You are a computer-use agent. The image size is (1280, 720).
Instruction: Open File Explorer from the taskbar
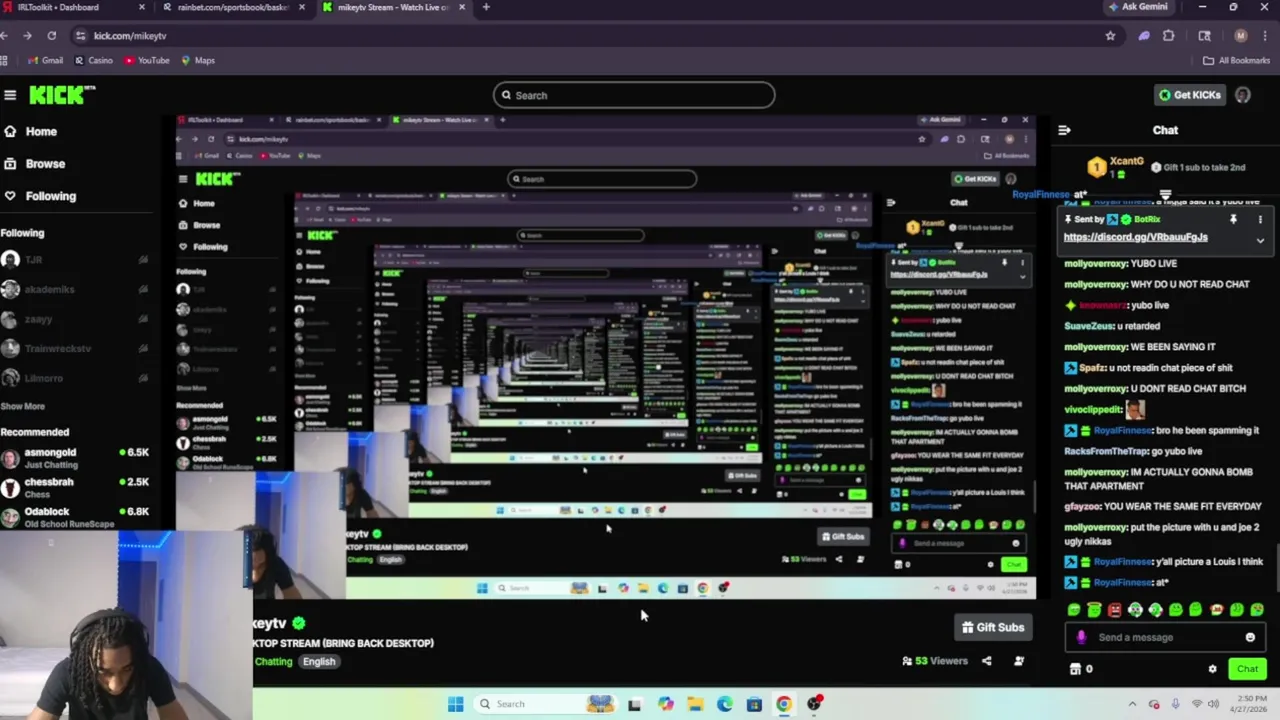click(695, 704)
